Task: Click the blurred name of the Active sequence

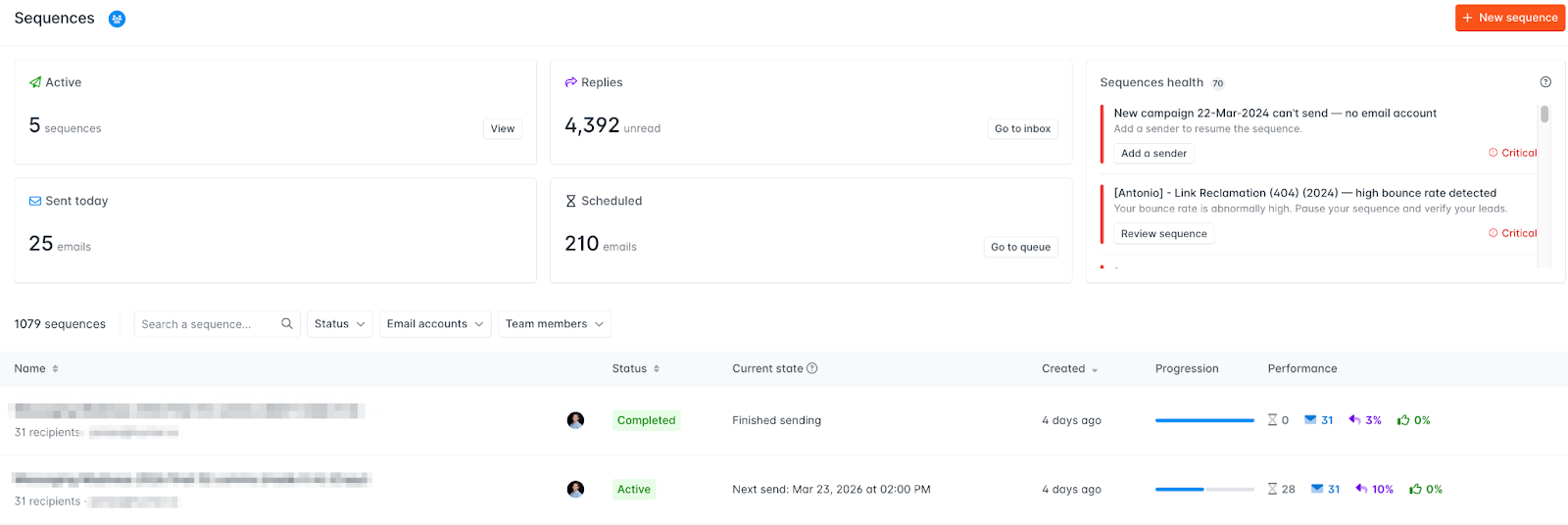Action: click(x=192, y=479)
